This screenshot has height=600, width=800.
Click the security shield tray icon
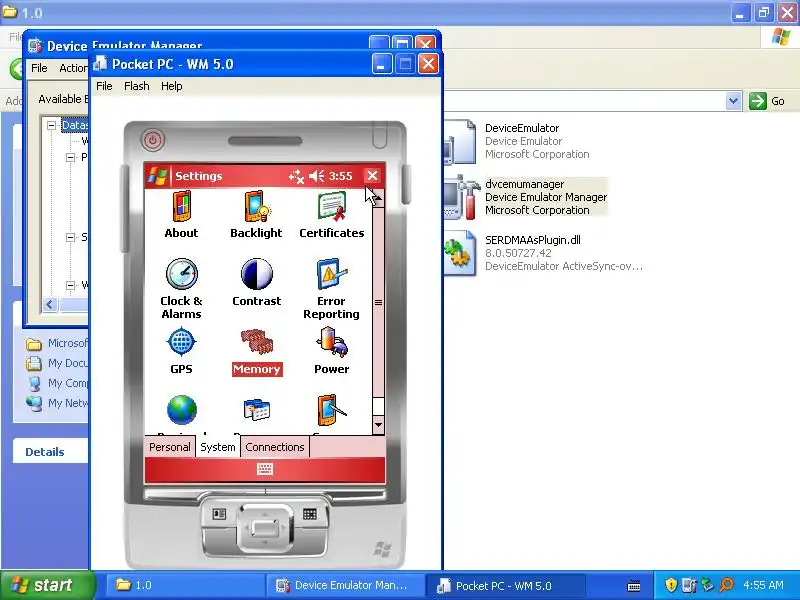(x=671, y=585)
